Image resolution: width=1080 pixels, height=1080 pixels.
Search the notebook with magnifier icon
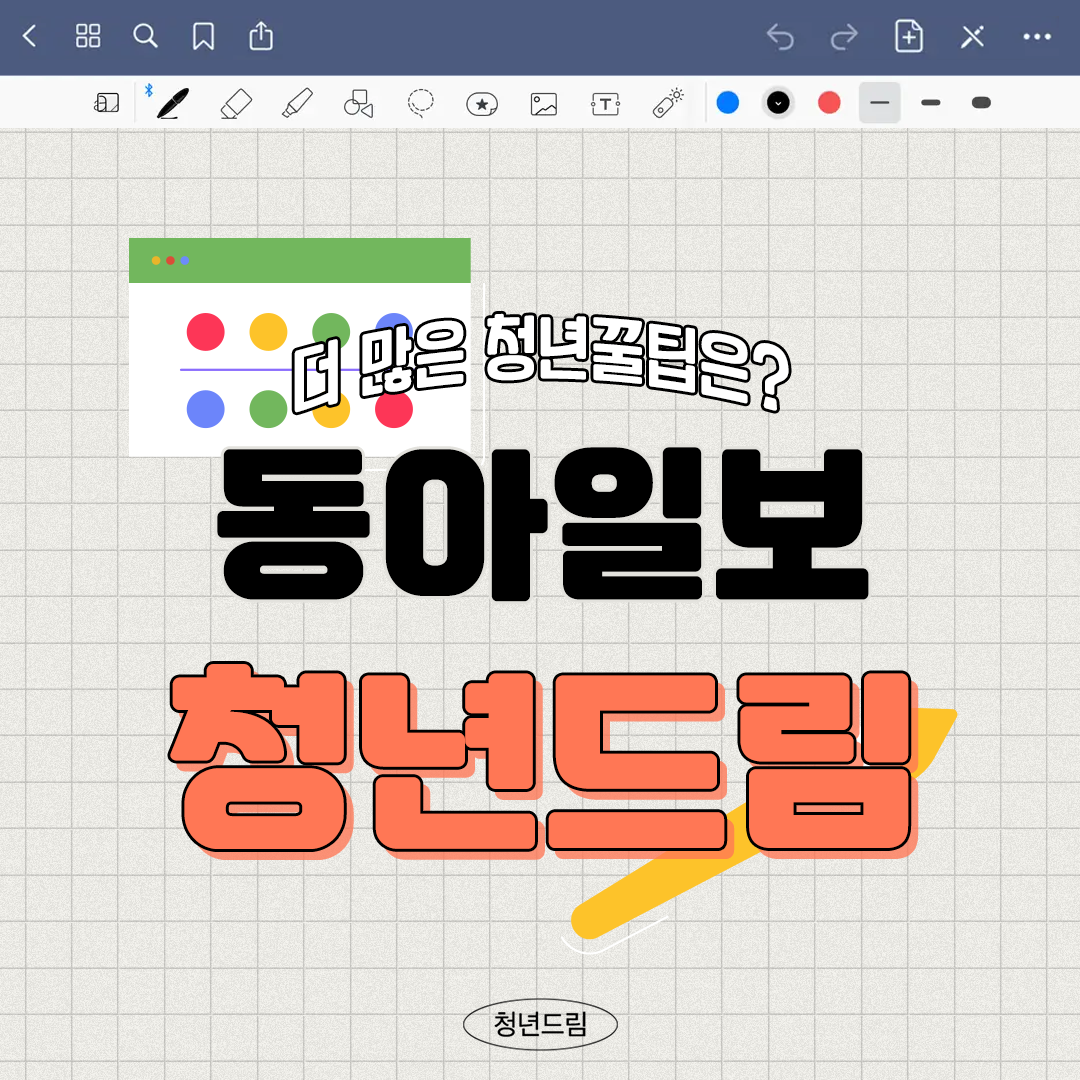click(x=146, y=37)
